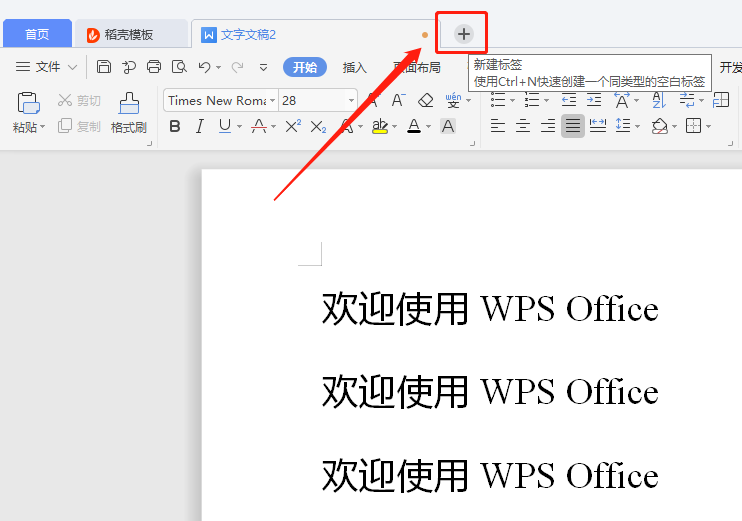Click the 粘贴 paste button
The width and height of the screenshot is (742, 521).
click(x=28, y=113)
